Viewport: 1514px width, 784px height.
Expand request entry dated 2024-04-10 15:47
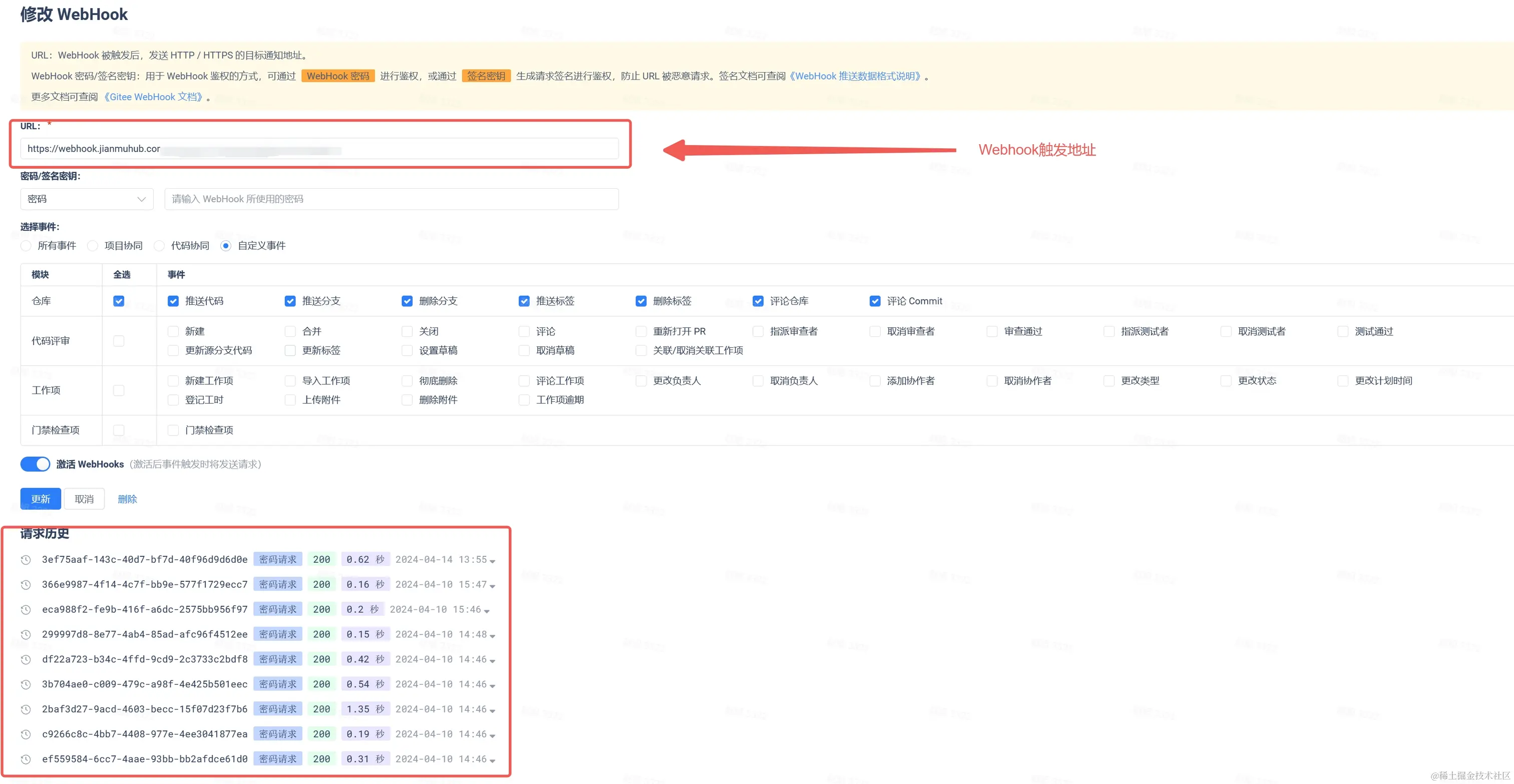[493, 586]
